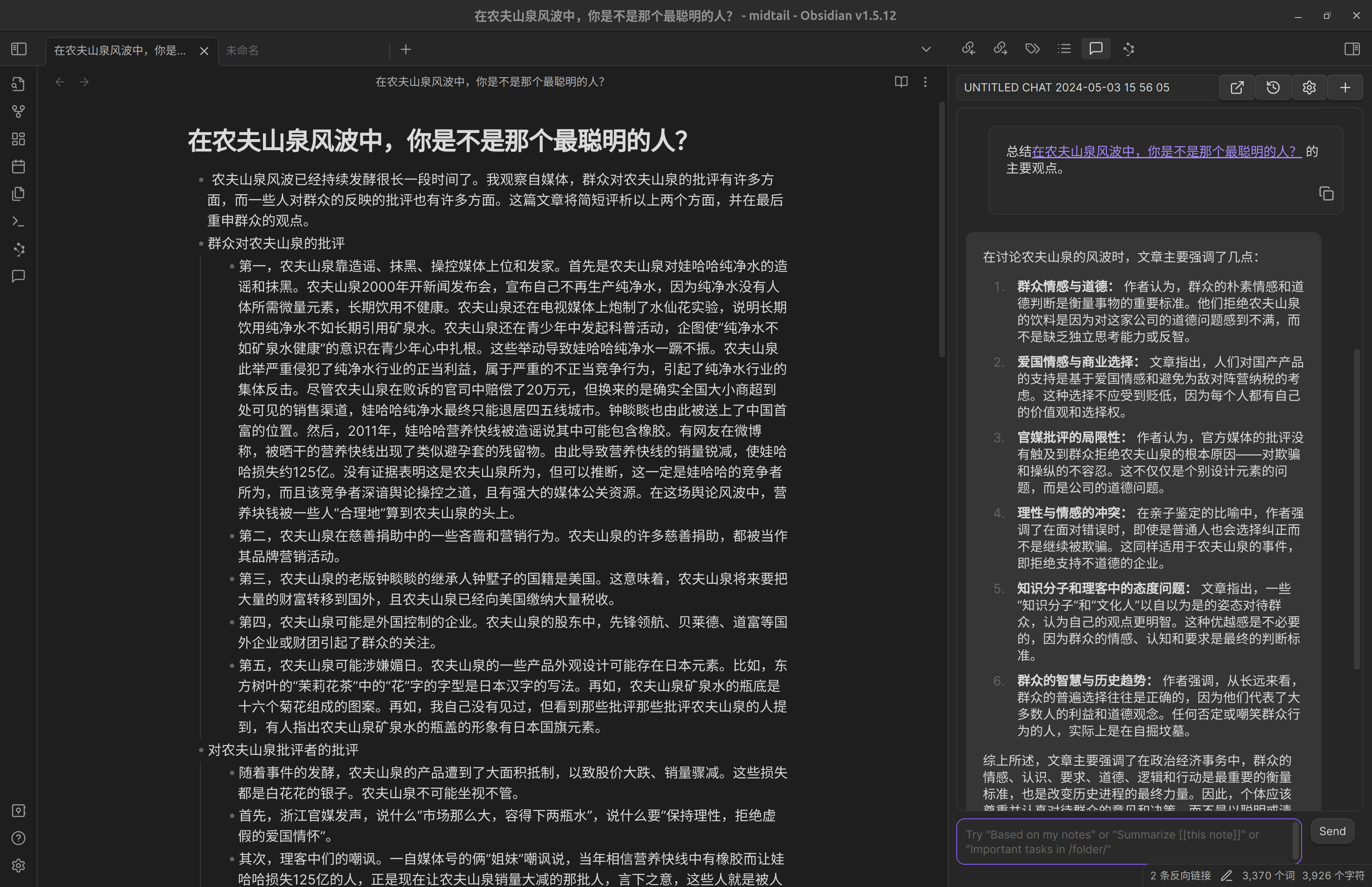Viewport: 1372px width, 887px height.
Task: Open vault switcher icon
Action: click(x=18, y=811)
